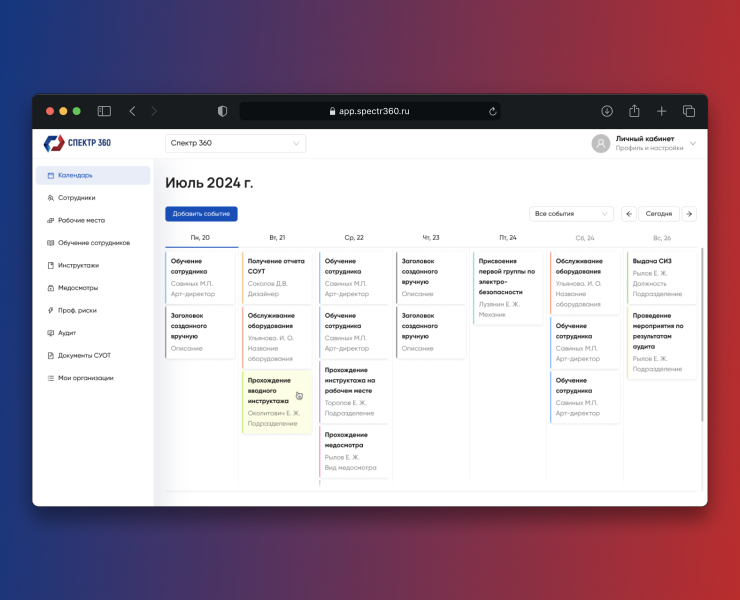Open a new tab with plus icon
Image resolution: width=740 pixels, height=600 pixels.
point(661,111)
